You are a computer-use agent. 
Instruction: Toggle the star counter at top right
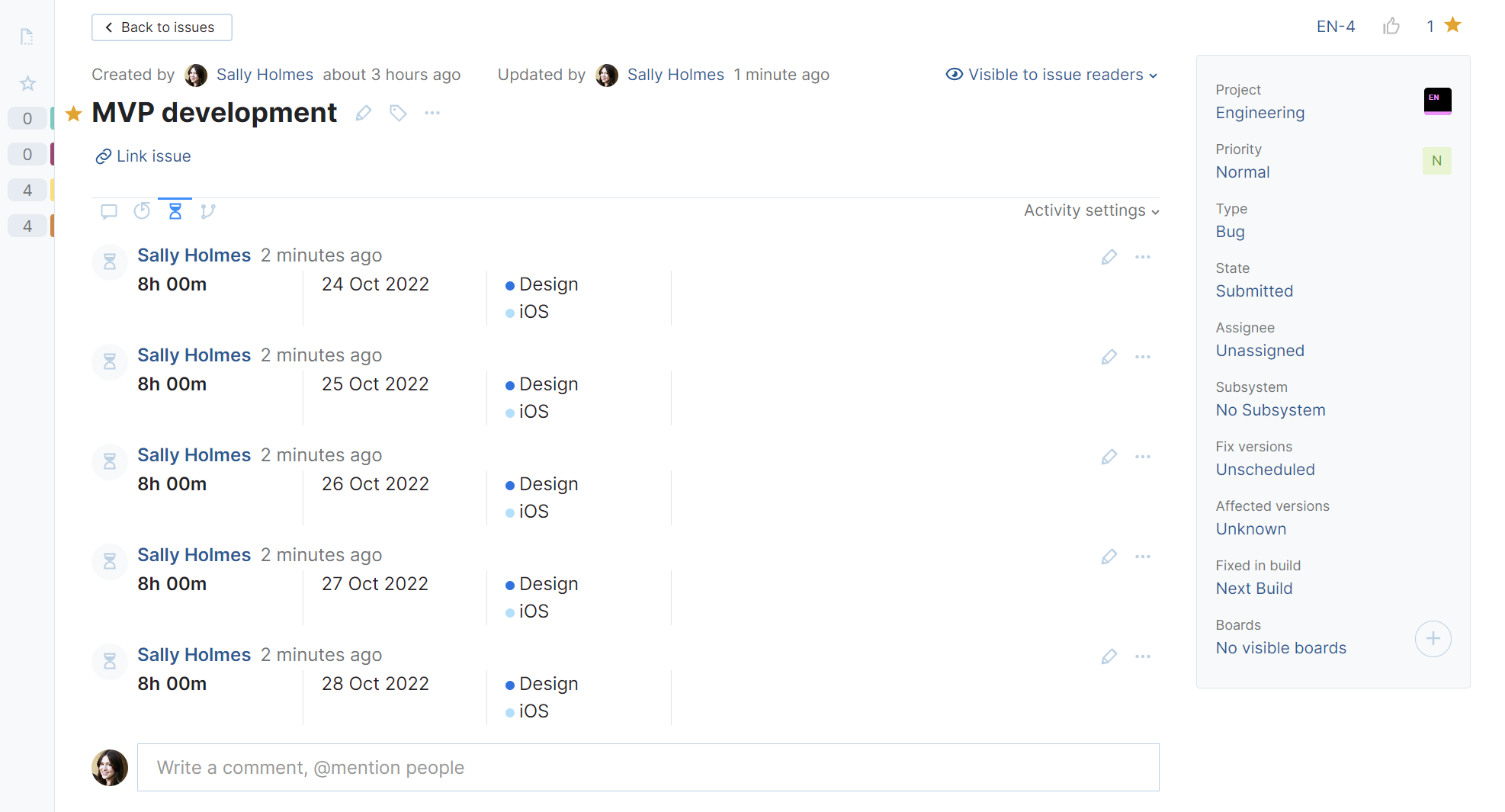pyautogui.click(x=1452, y=25)
